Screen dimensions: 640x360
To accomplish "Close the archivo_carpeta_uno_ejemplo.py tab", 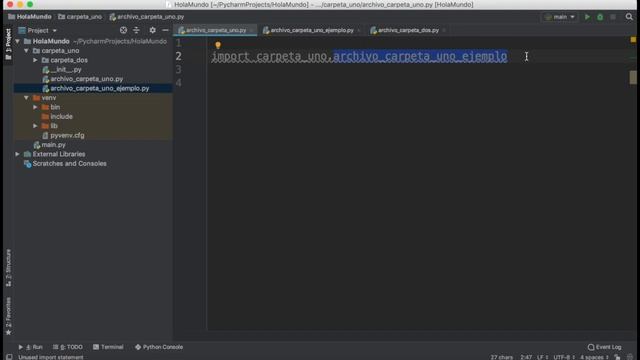I will (x=359, y=30).
